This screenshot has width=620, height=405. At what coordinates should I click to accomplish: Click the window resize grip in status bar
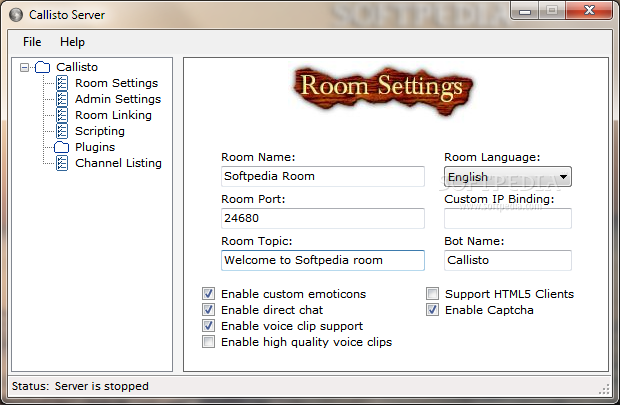[604, 389]
